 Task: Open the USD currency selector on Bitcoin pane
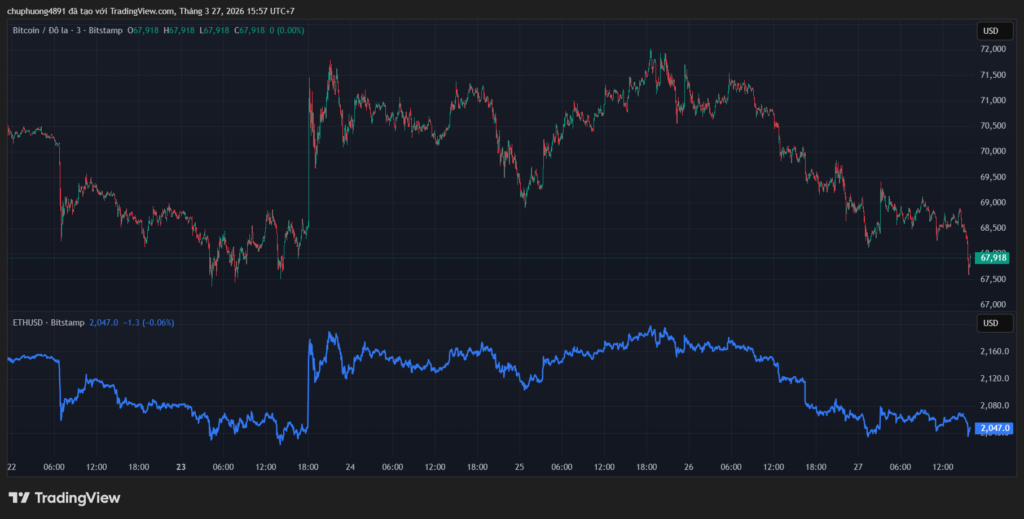[x=991, y=31]
